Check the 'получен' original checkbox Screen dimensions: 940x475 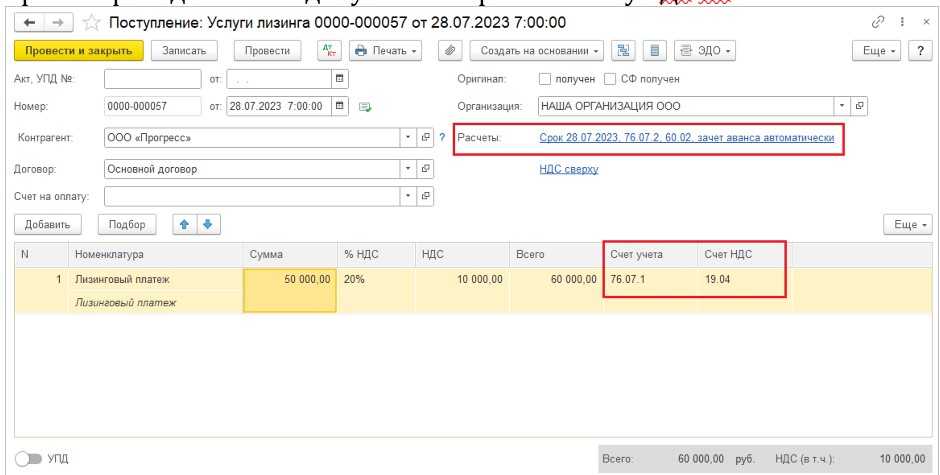point(545,79)
